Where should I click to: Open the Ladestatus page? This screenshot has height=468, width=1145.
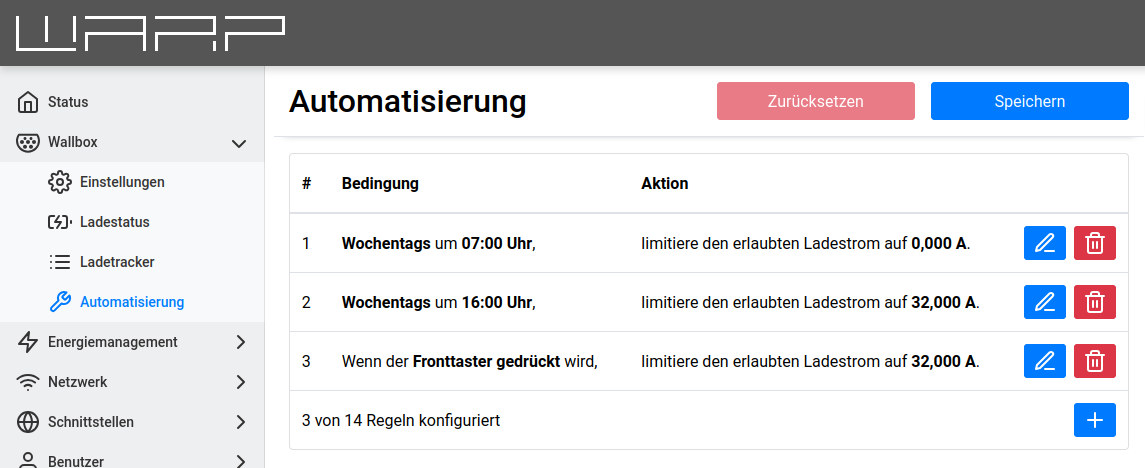click(x=114, y=222)
